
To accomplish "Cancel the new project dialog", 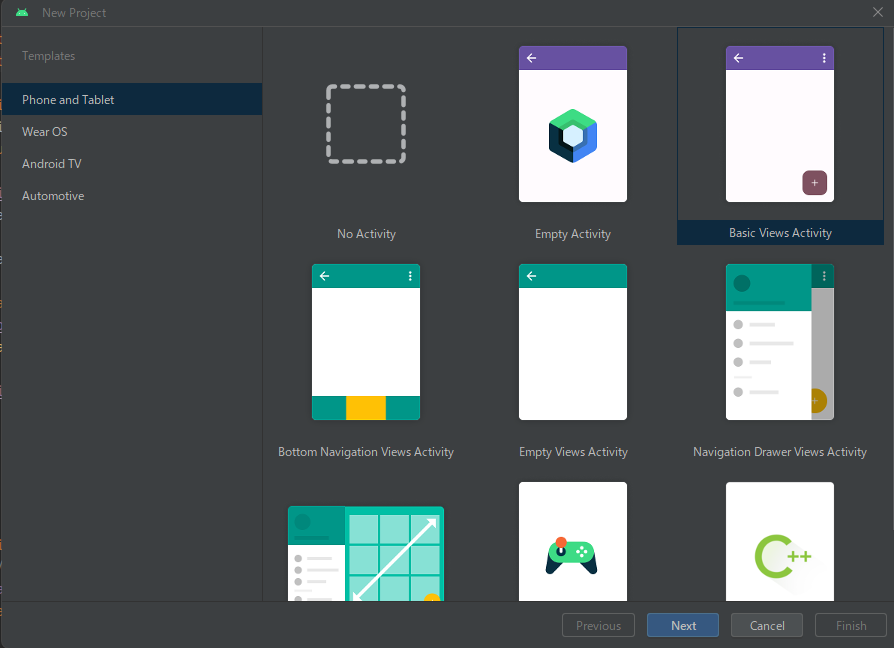I will click(766, 625).
